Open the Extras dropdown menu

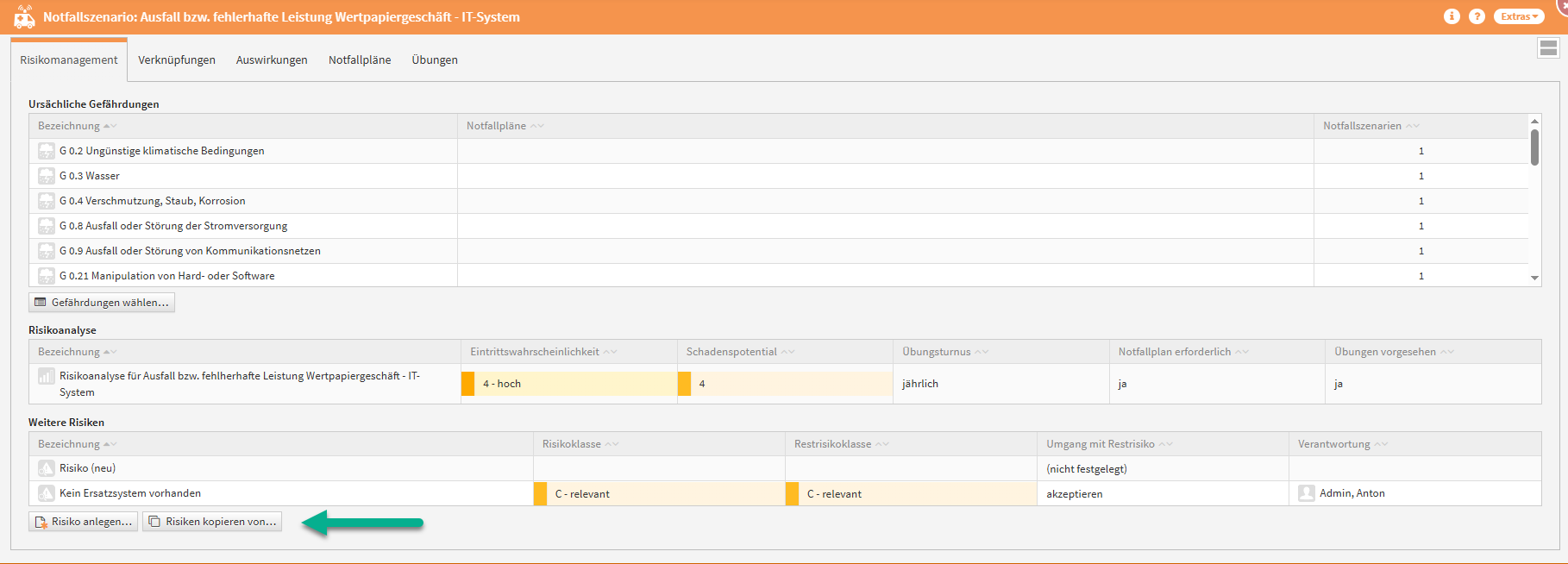pos(1518,16)
